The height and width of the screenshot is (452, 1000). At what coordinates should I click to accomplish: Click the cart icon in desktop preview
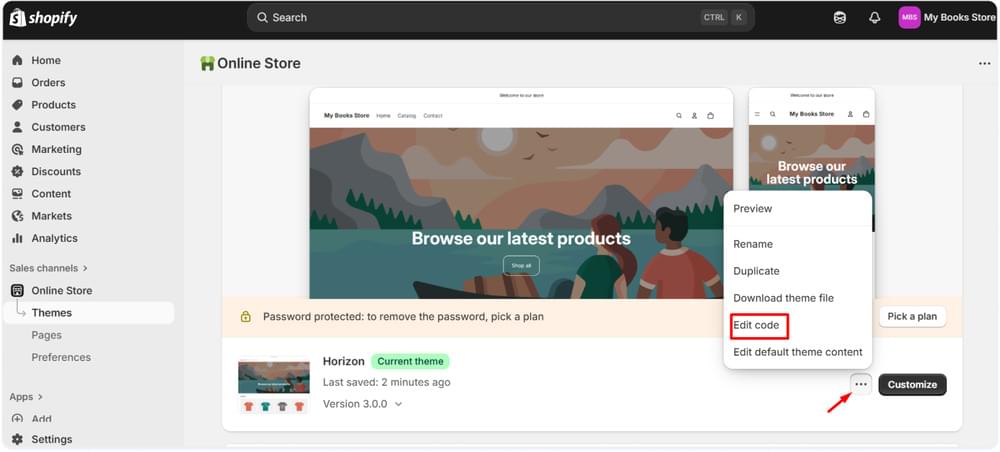pos(710,116)
